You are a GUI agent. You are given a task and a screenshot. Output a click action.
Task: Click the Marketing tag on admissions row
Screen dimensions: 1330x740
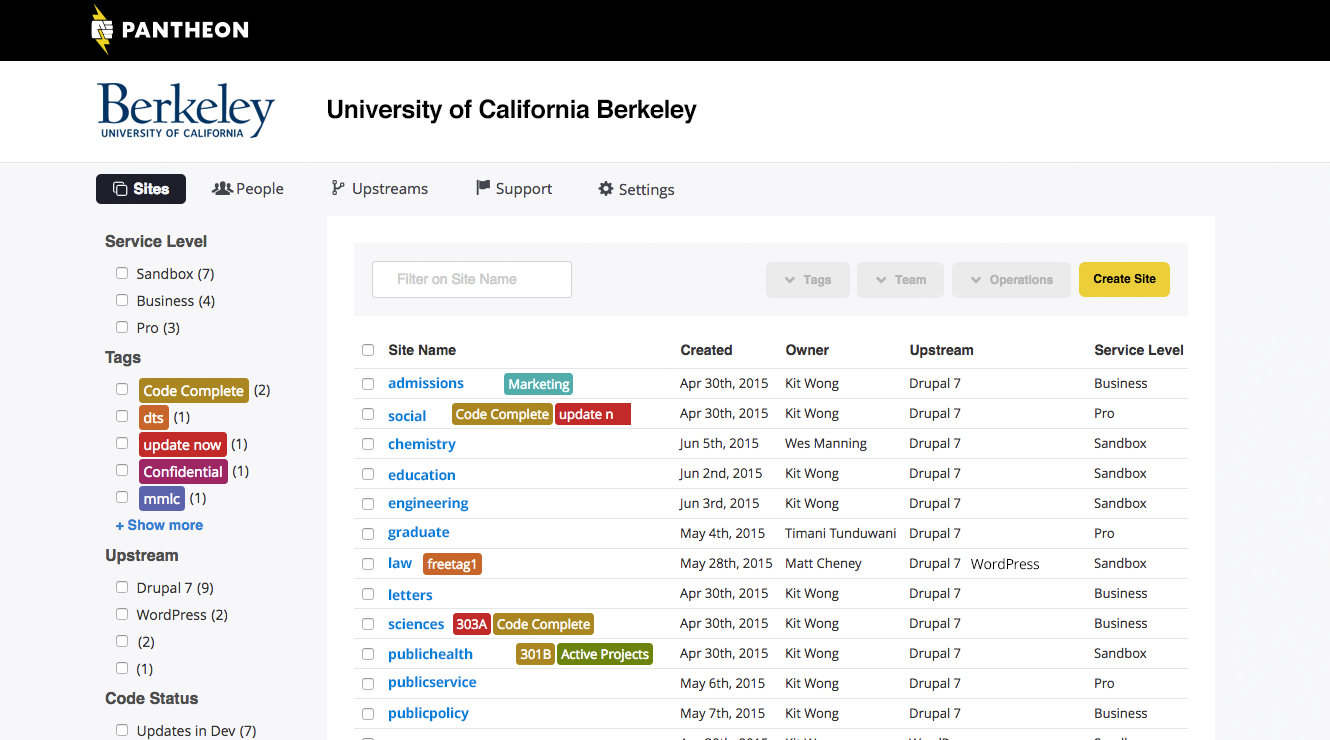[x=538, y=384]
